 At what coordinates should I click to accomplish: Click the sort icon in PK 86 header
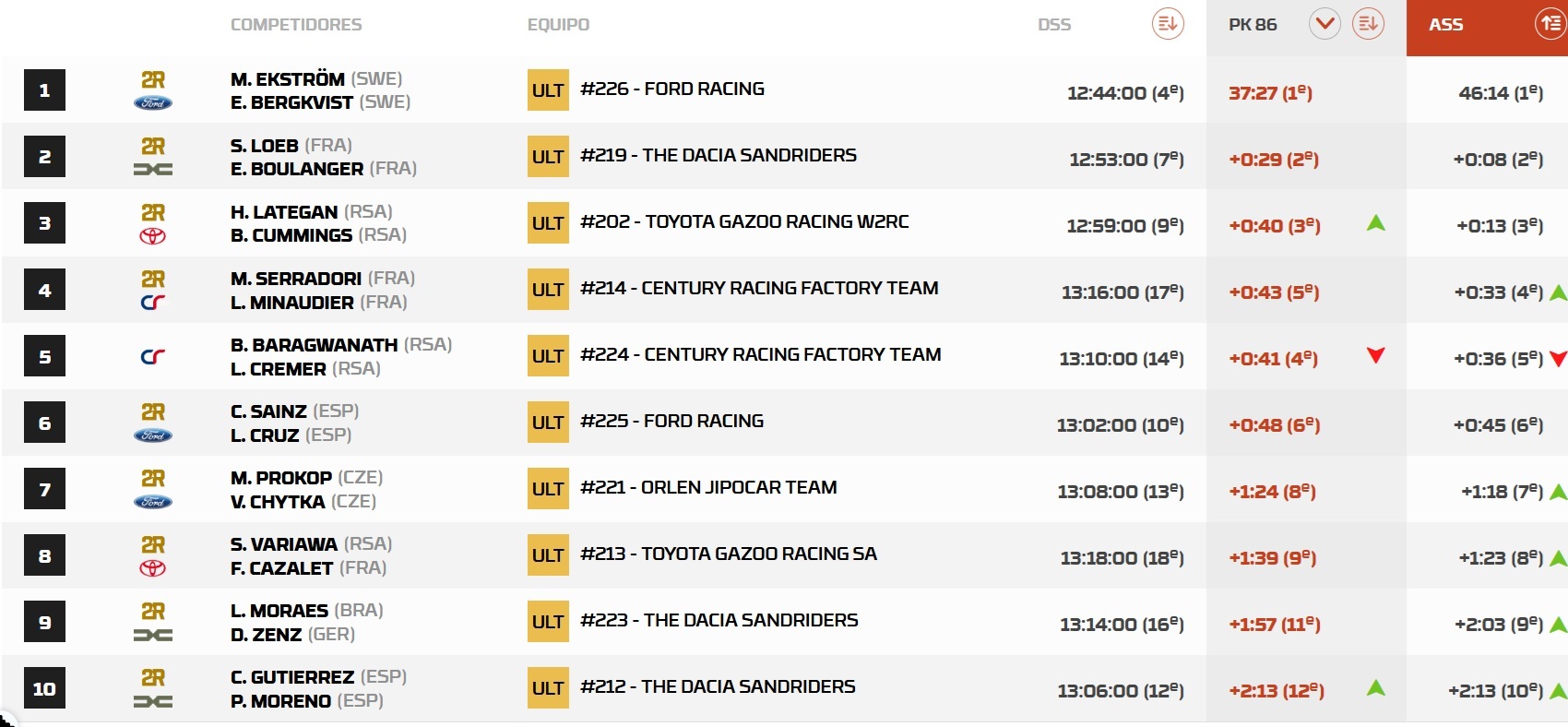[1368, 24]
